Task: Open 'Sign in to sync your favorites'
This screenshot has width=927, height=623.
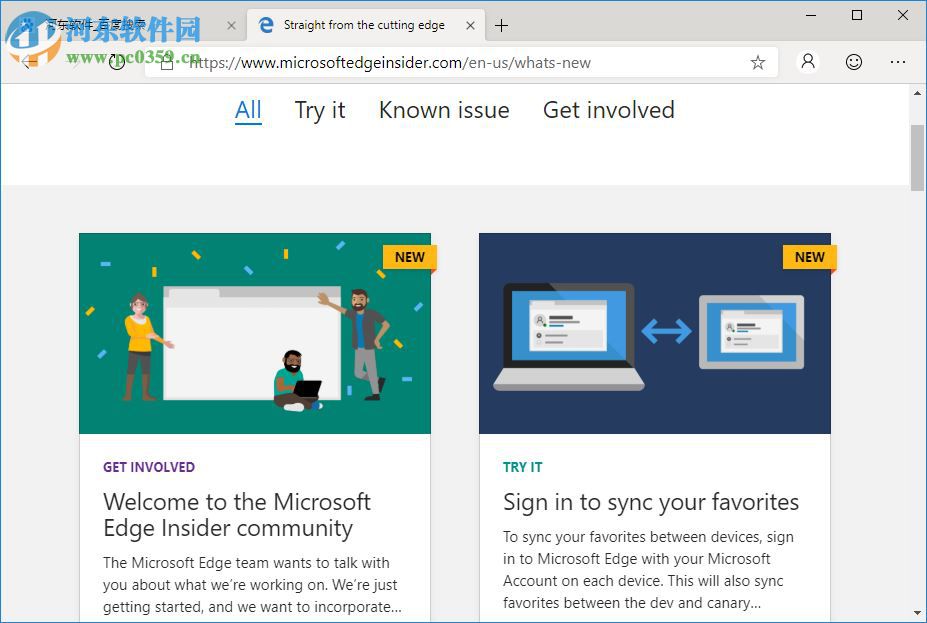Action: point(650,502)
